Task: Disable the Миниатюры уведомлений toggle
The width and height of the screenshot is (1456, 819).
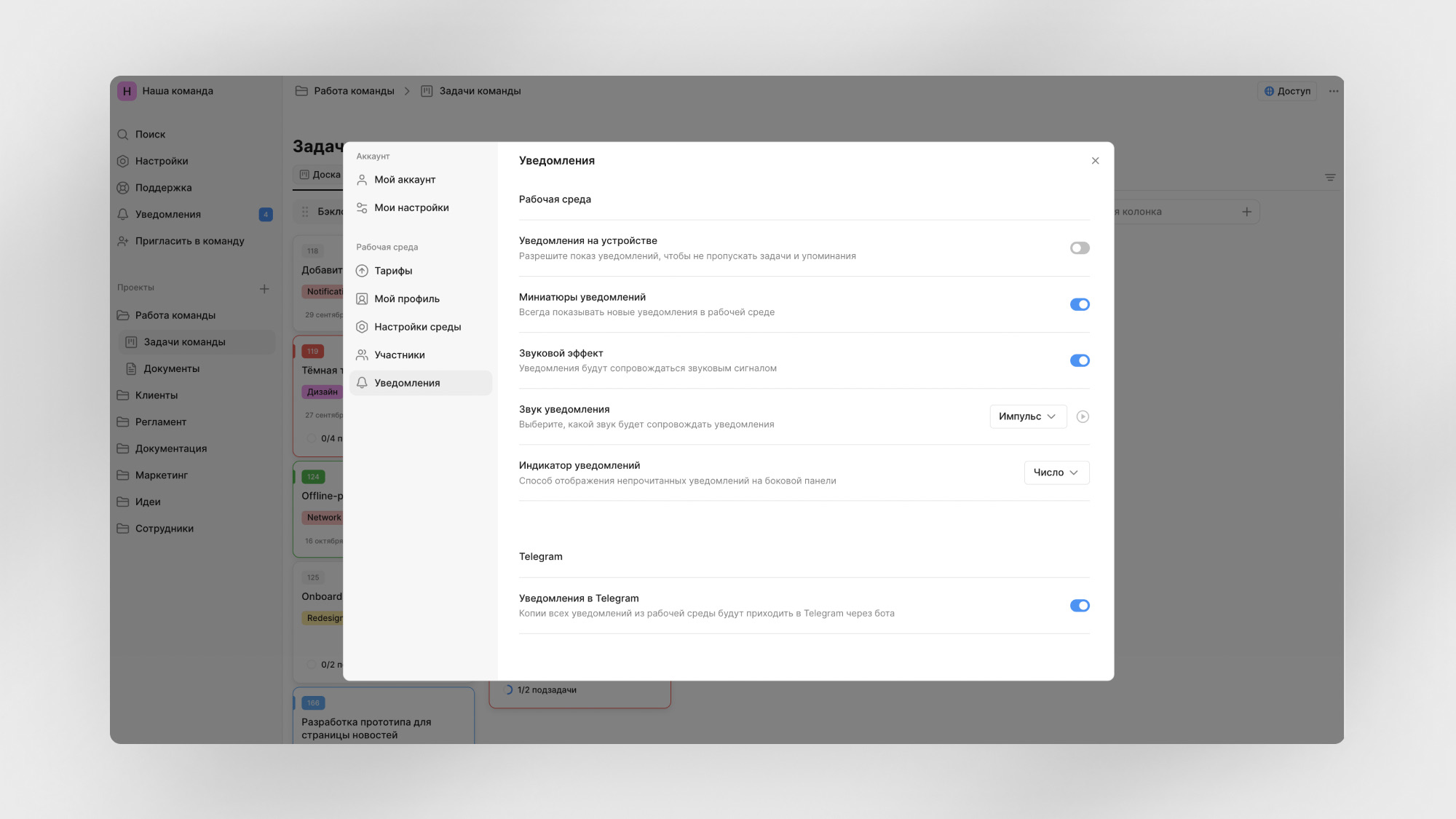Action: coord(1080,304)
